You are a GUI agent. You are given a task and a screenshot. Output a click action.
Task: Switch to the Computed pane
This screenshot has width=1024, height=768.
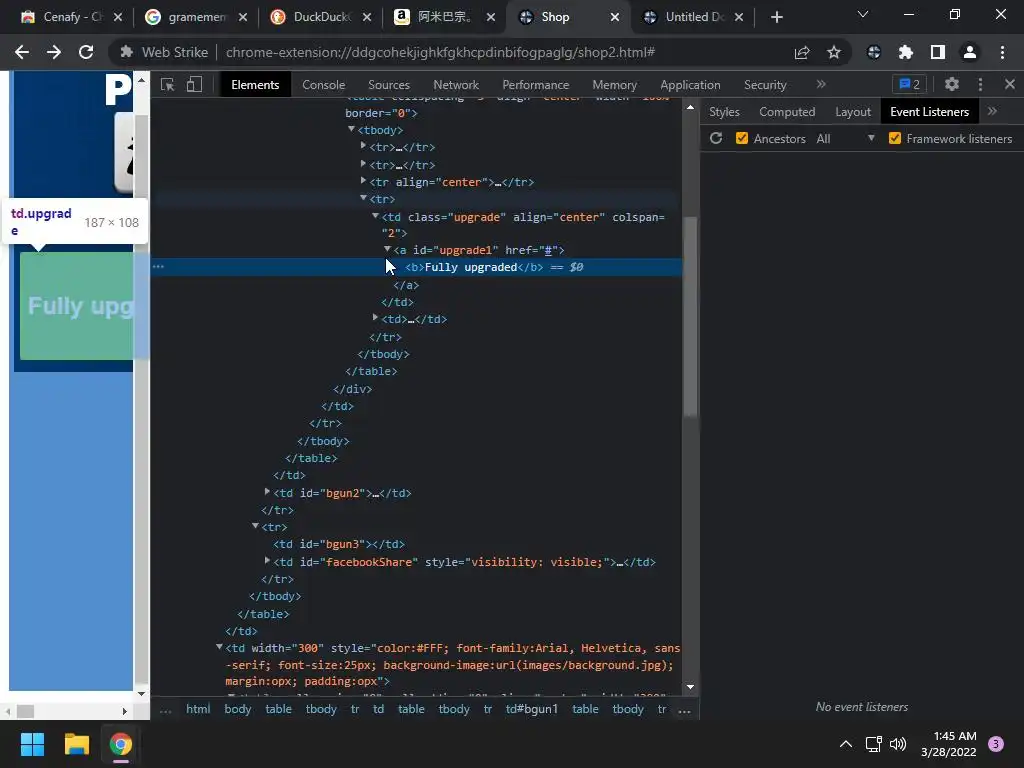(x=787, y=112)
